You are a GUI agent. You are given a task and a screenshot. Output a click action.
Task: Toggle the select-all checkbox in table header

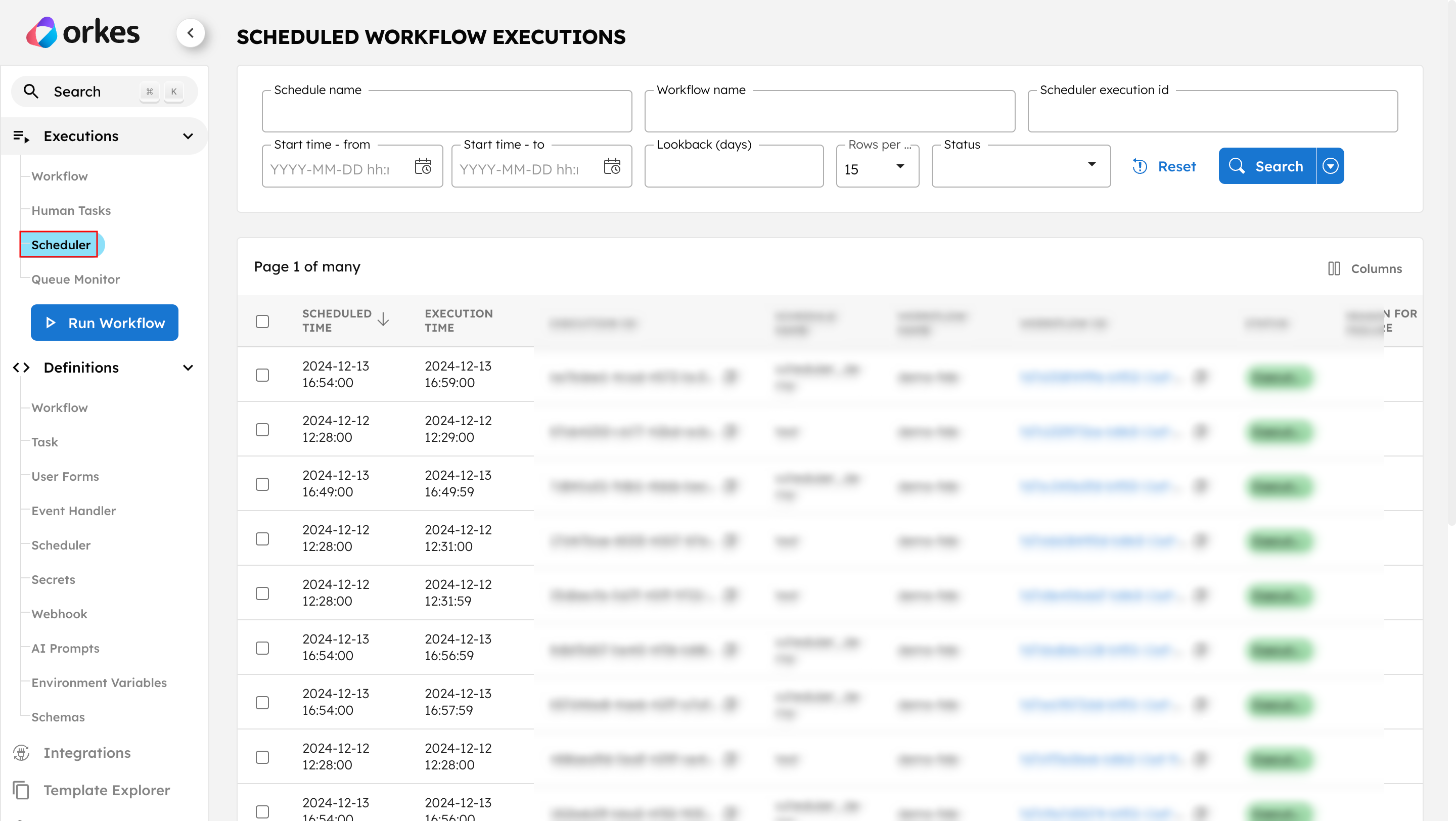pos(262,322)
